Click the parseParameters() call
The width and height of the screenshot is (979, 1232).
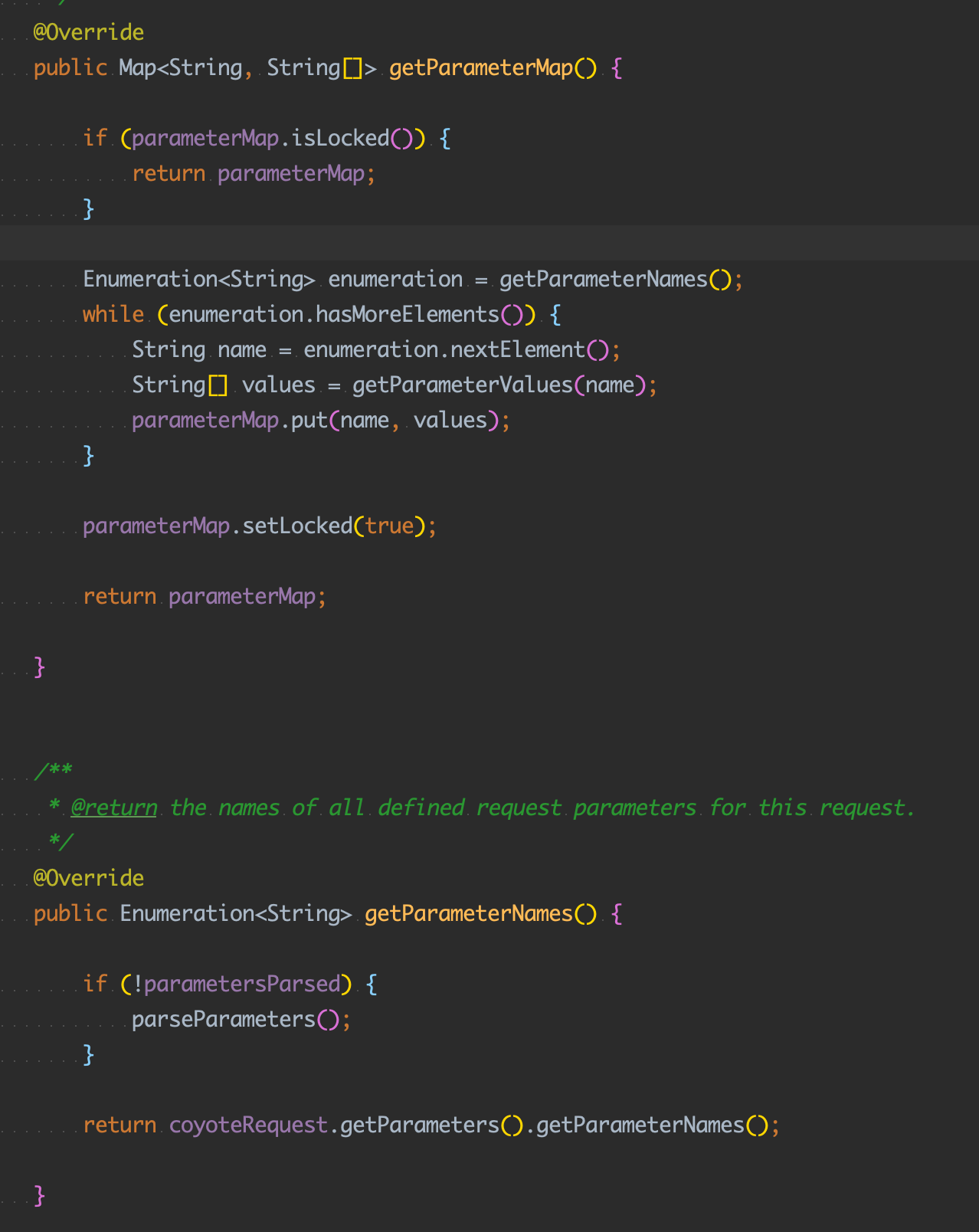(x=235, y=1019)
